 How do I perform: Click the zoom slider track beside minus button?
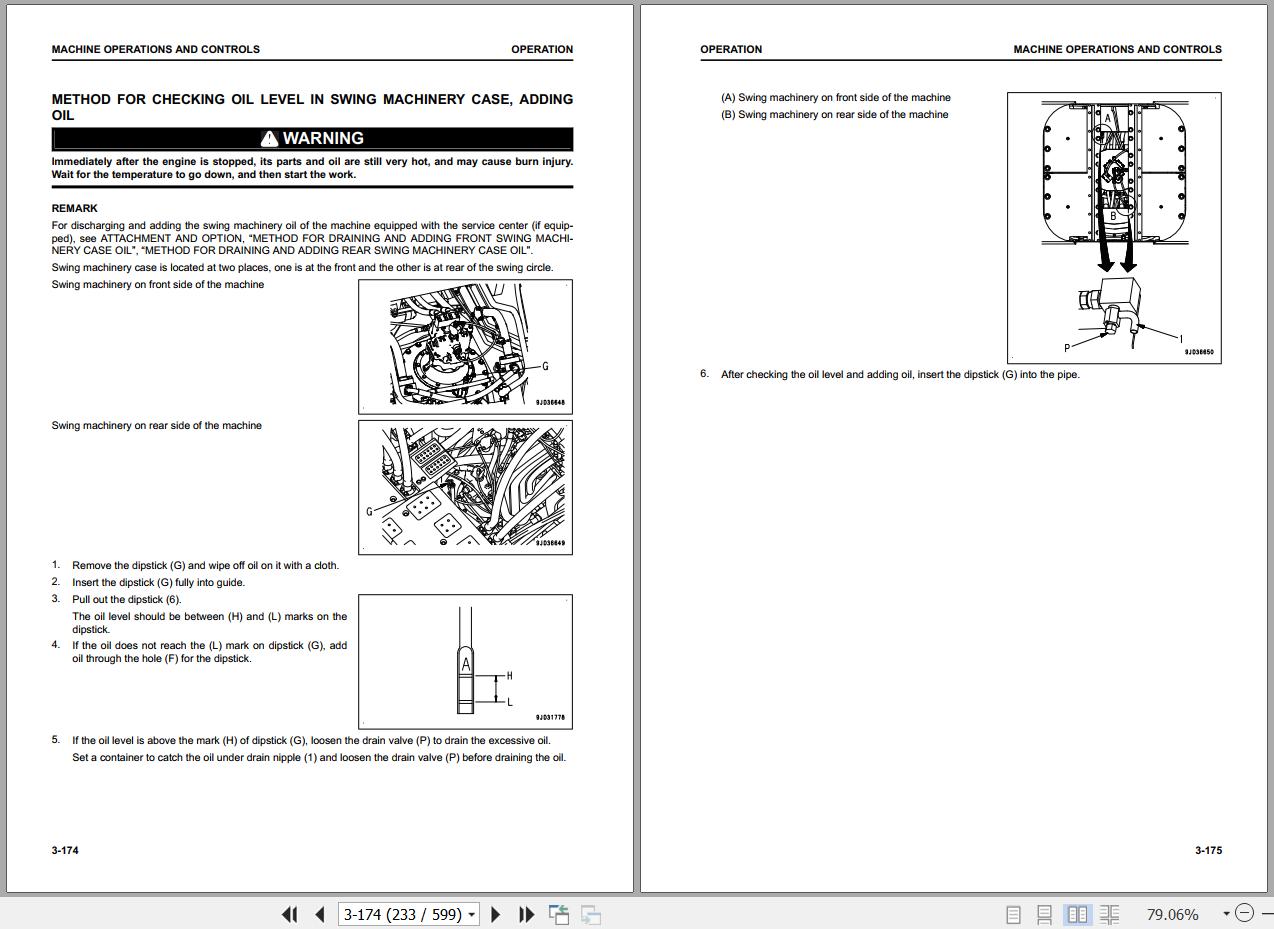point(1267,914)
